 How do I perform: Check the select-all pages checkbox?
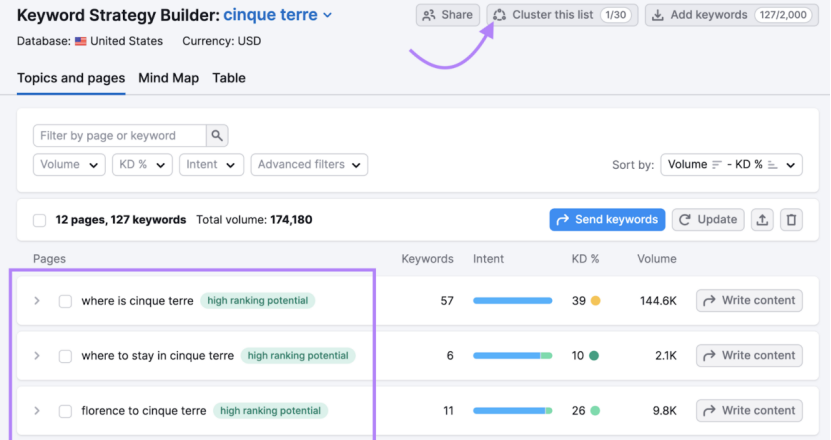(40, 220)
